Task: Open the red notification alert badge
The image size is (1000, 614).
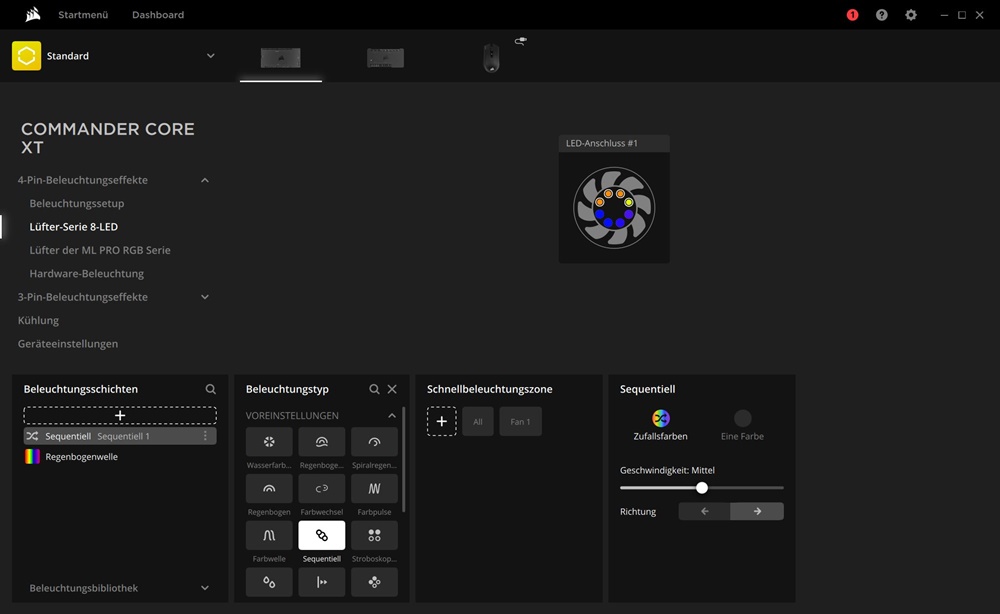Action: [852, 15]
